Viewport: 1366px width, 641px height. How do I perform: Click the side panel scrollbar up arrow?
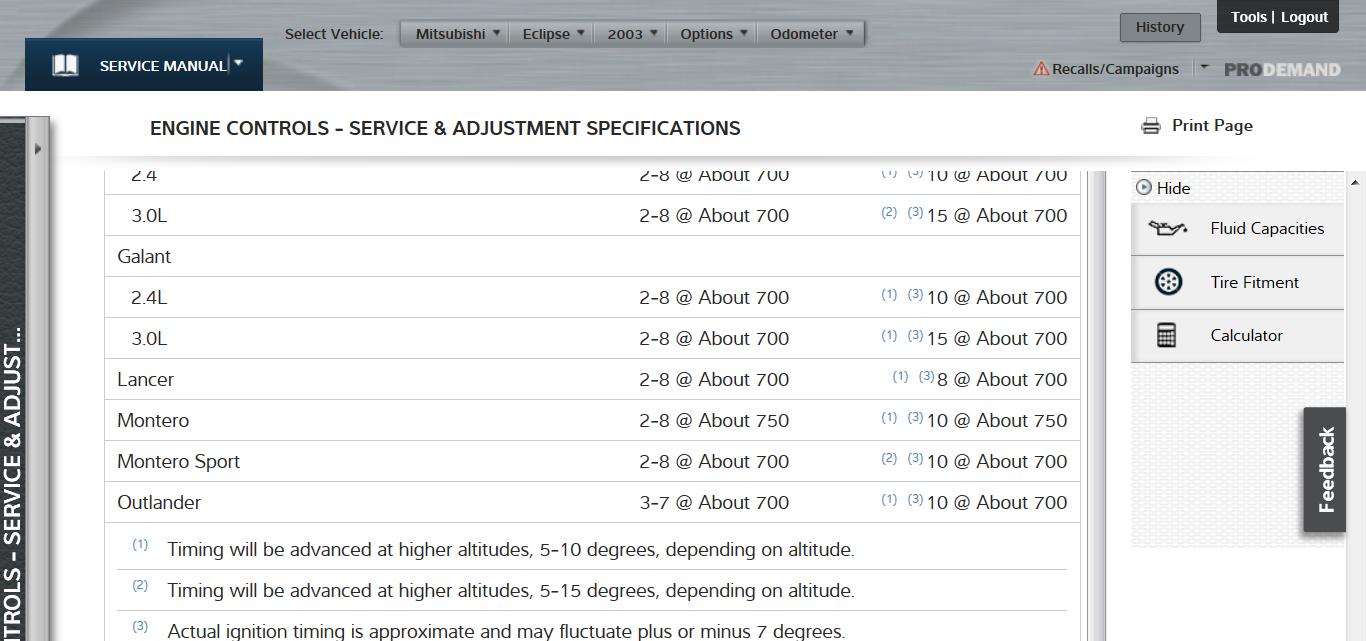[1355, 182]
